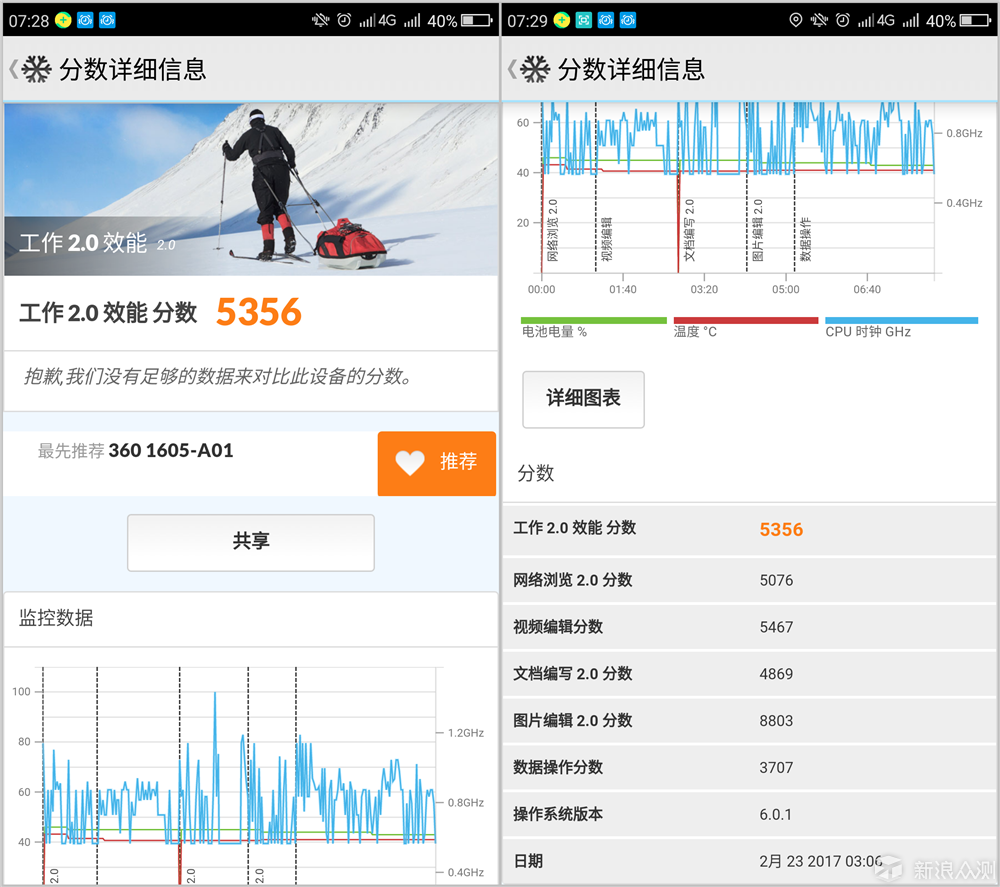The height and width of the screenshot is (887, 1000).
Task: Tap the 共享 share button
Action: click(x=251, y=543)
